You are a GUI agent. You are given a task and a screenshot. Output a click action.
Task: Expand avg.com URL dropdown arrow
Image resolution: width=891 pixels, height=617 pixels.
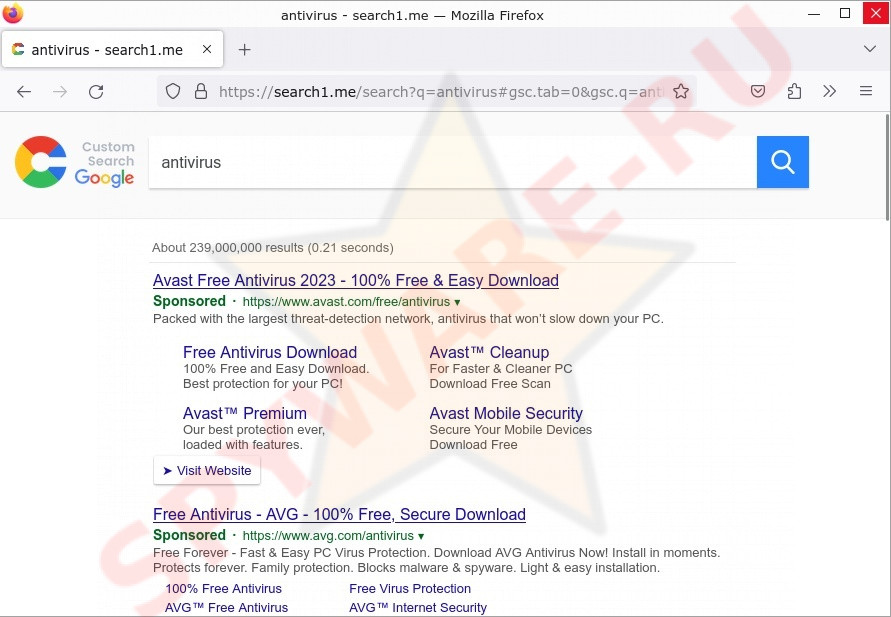421,536
